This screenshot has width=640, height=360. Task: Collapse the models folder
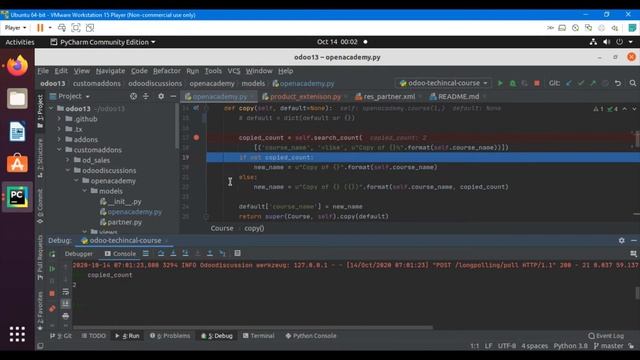(85, 191)
